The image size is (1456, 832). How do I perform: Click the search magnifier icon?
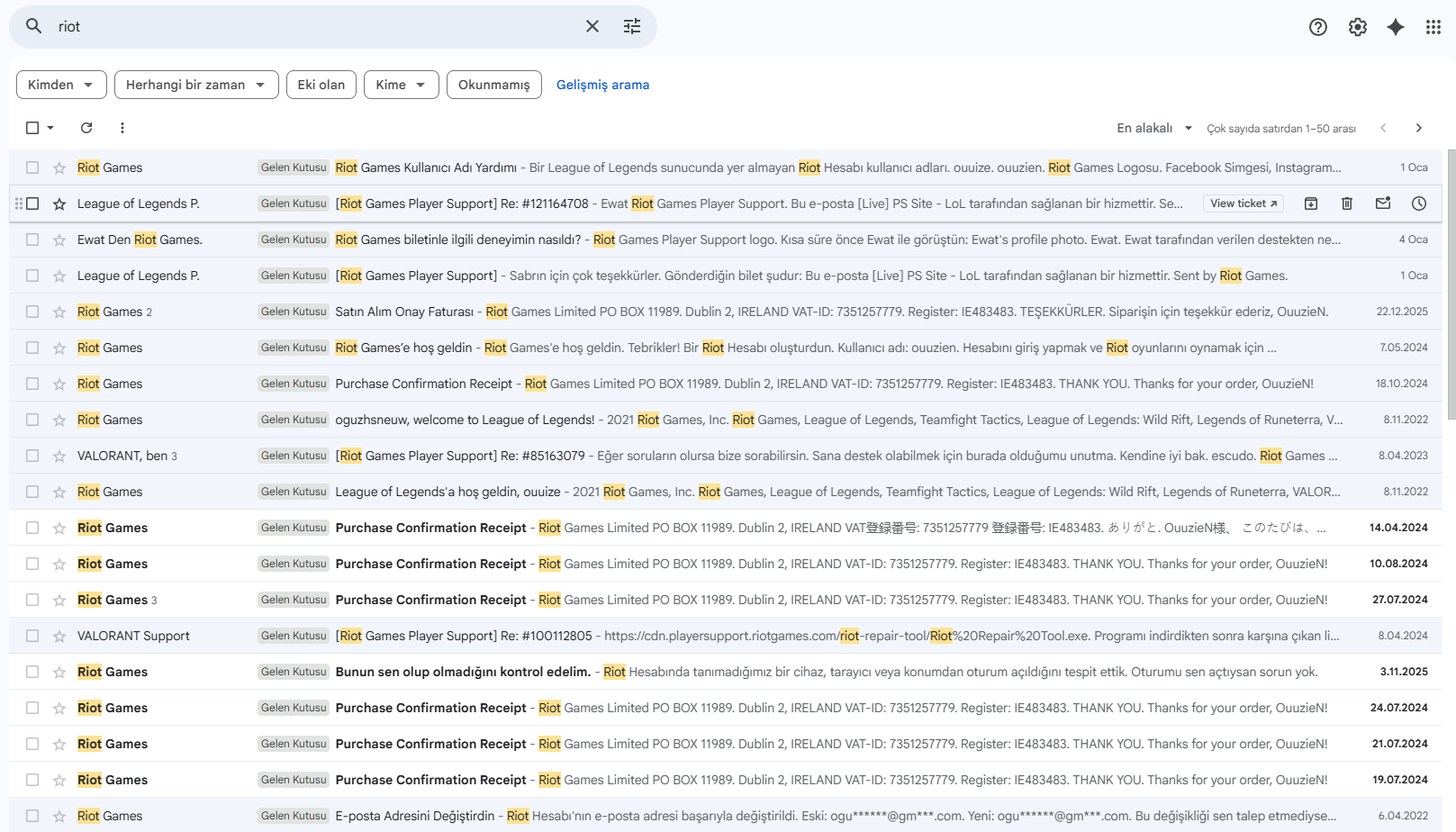click(33, 26)
